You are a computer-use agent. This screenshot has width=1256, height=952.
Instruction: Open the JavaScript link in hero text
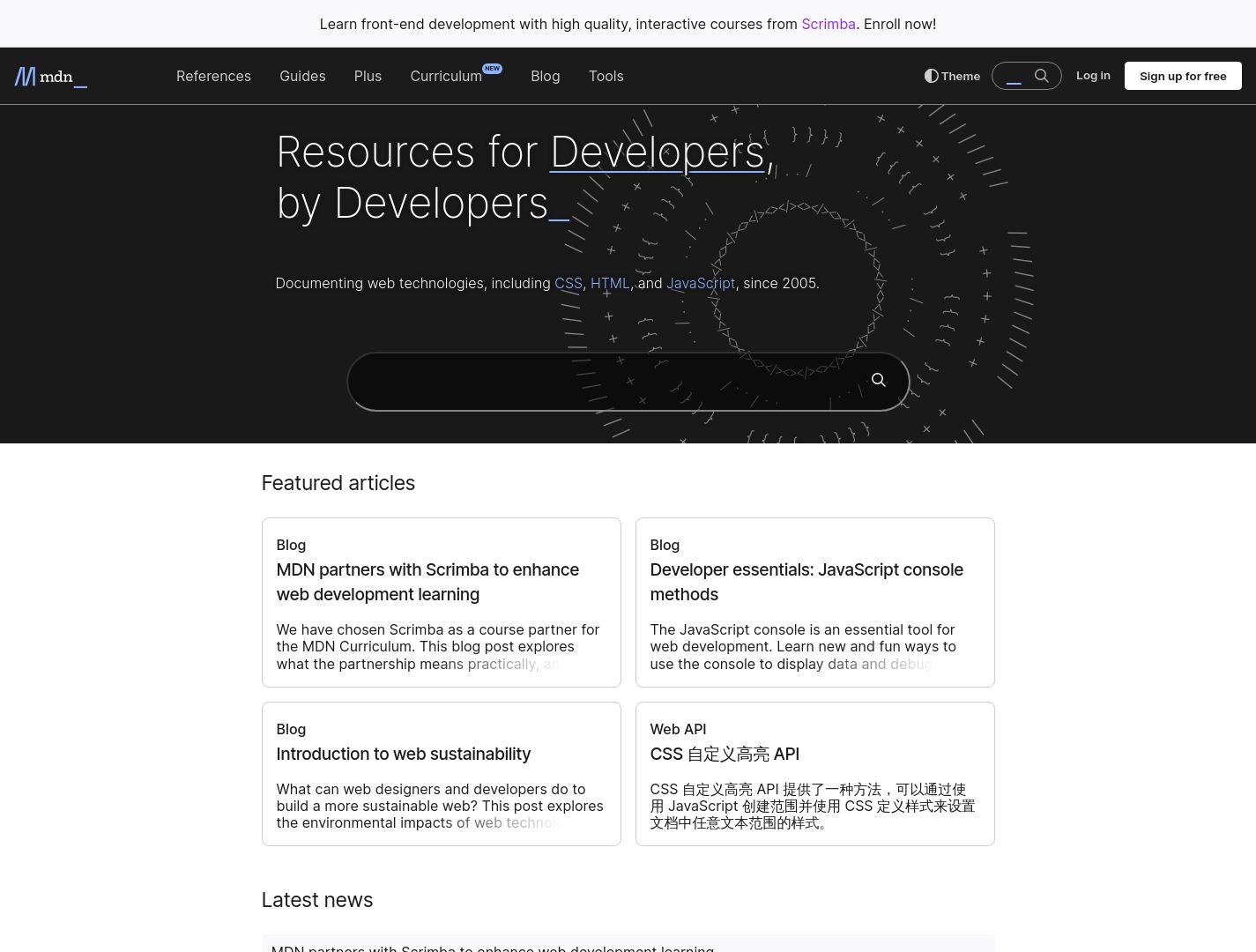(701, 283)
